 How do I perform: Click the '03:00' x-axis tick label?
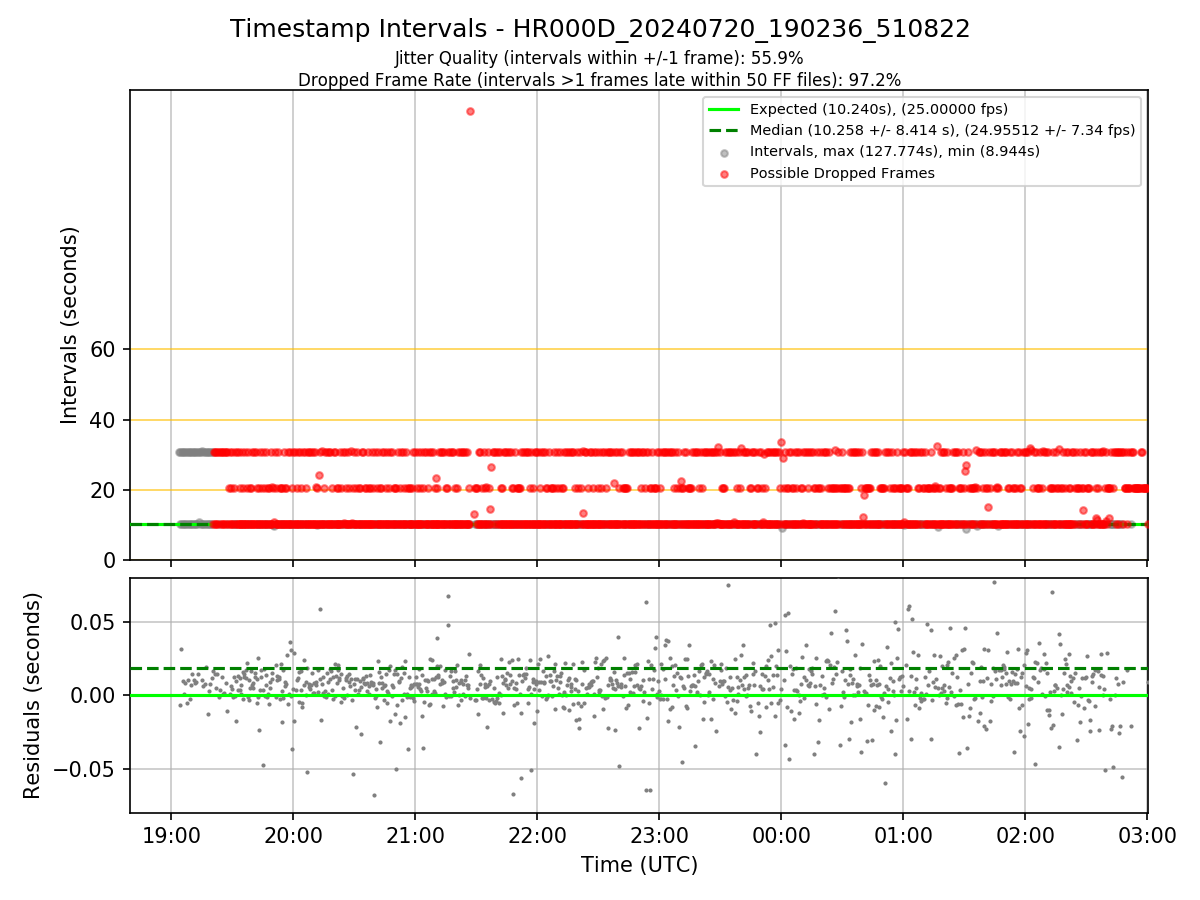(x=1147, y=834)
